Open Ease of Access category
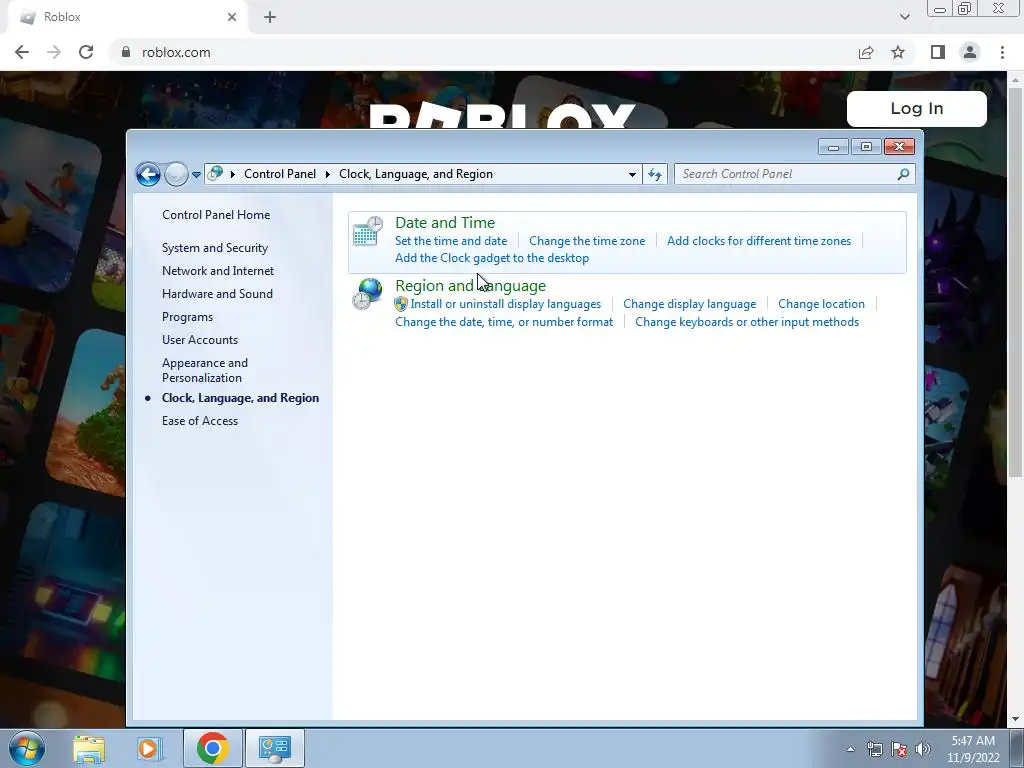This screenshot has width=1024, height=768. coord(200,421)
